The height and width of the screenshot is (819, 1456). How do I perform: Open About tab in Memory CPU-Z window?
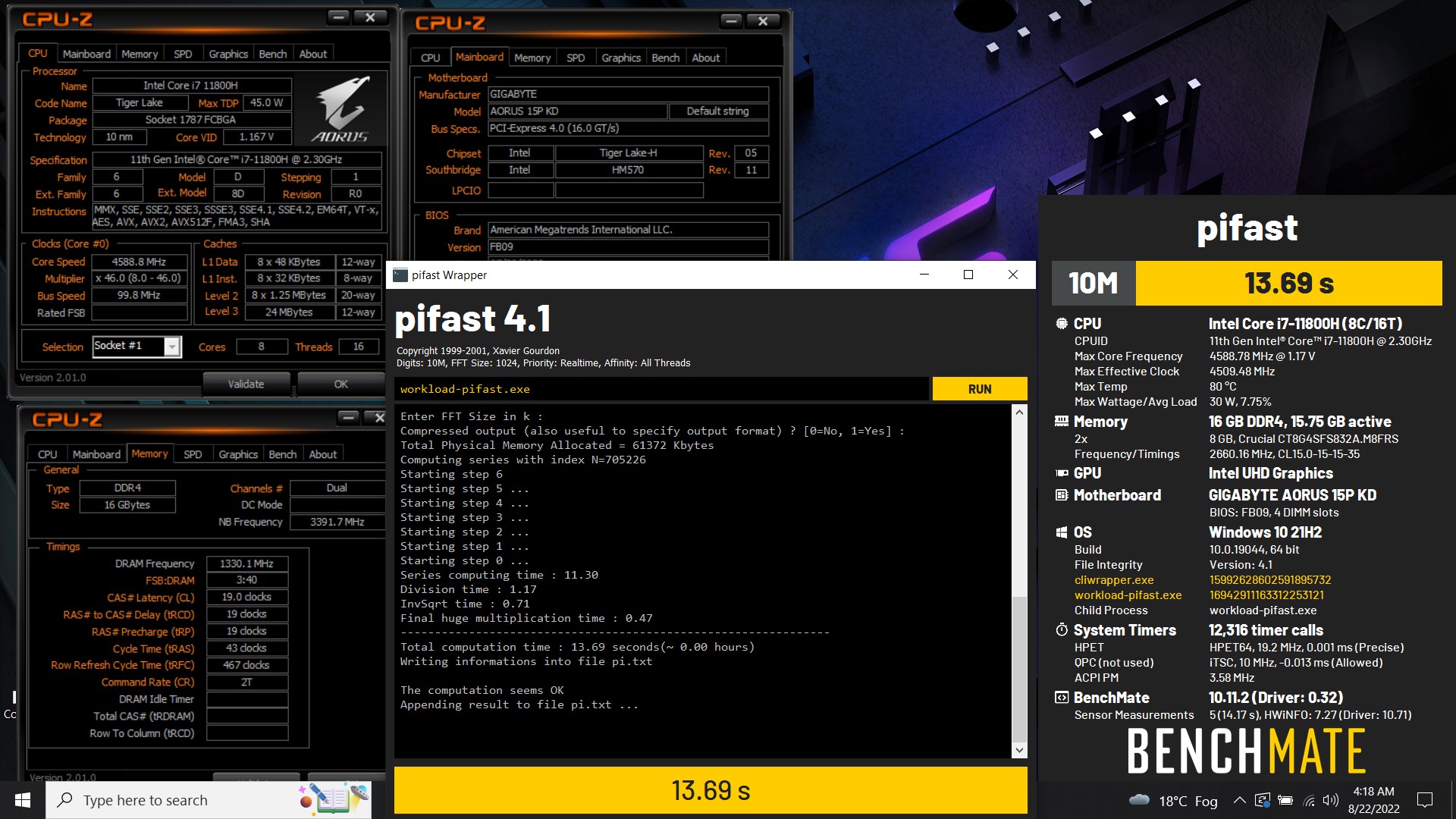click(323, 454)
